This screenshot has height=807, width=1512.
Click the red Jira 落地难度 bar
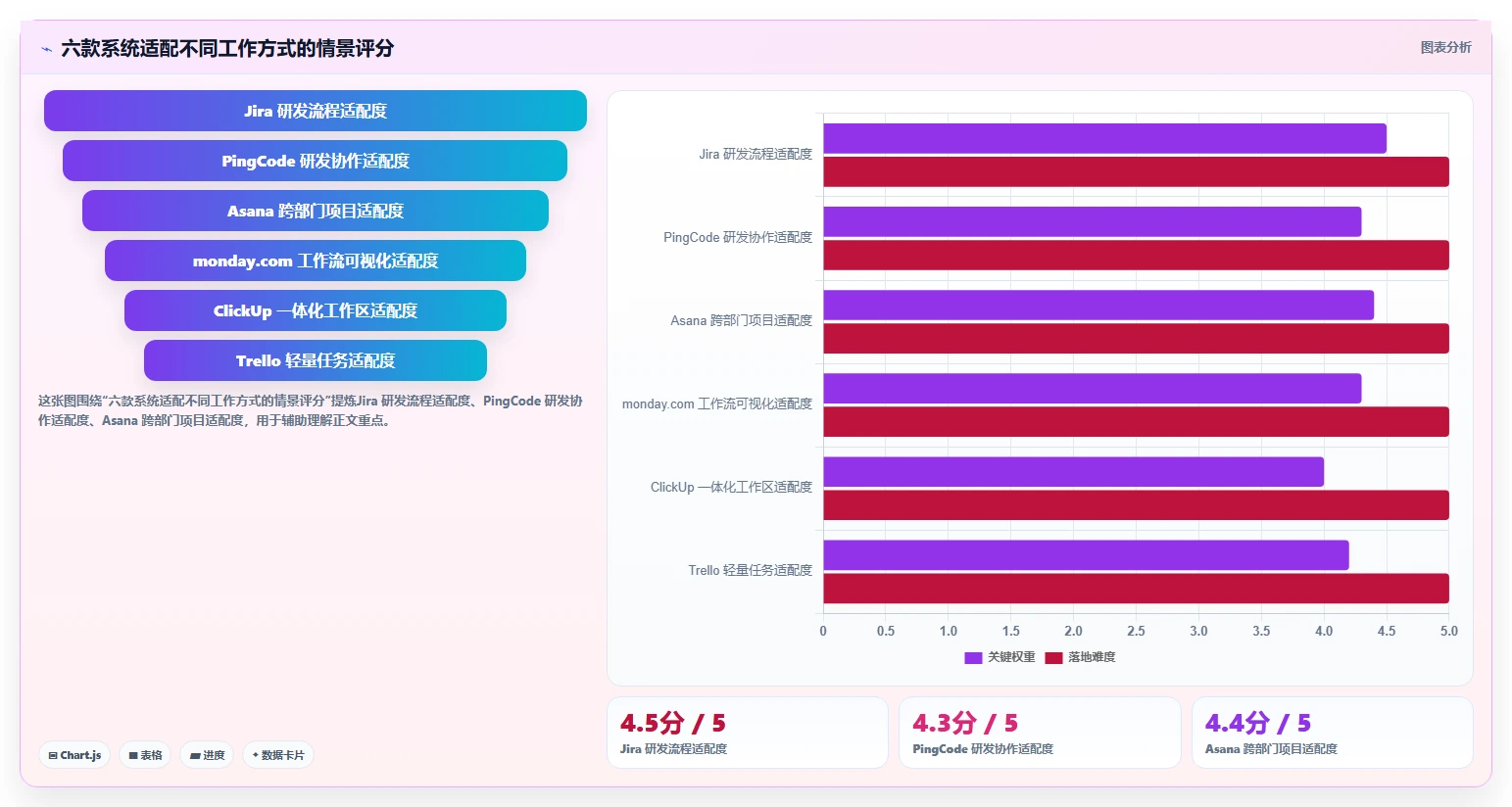(1136, 171)
